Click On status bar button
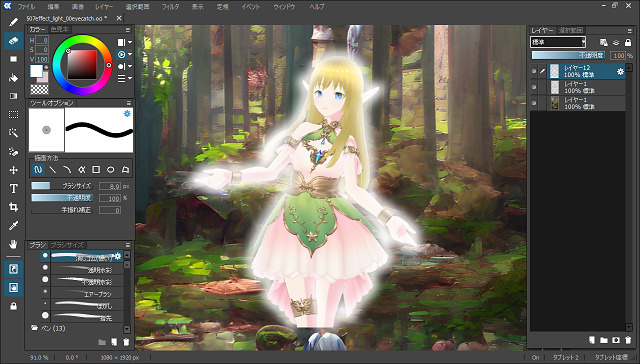This screenshot has width=640, height=364. point(535,357)
